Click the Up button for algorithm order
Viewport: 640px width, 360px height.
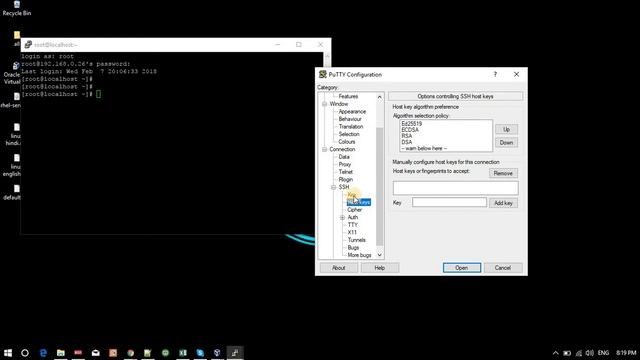[507, 129]
